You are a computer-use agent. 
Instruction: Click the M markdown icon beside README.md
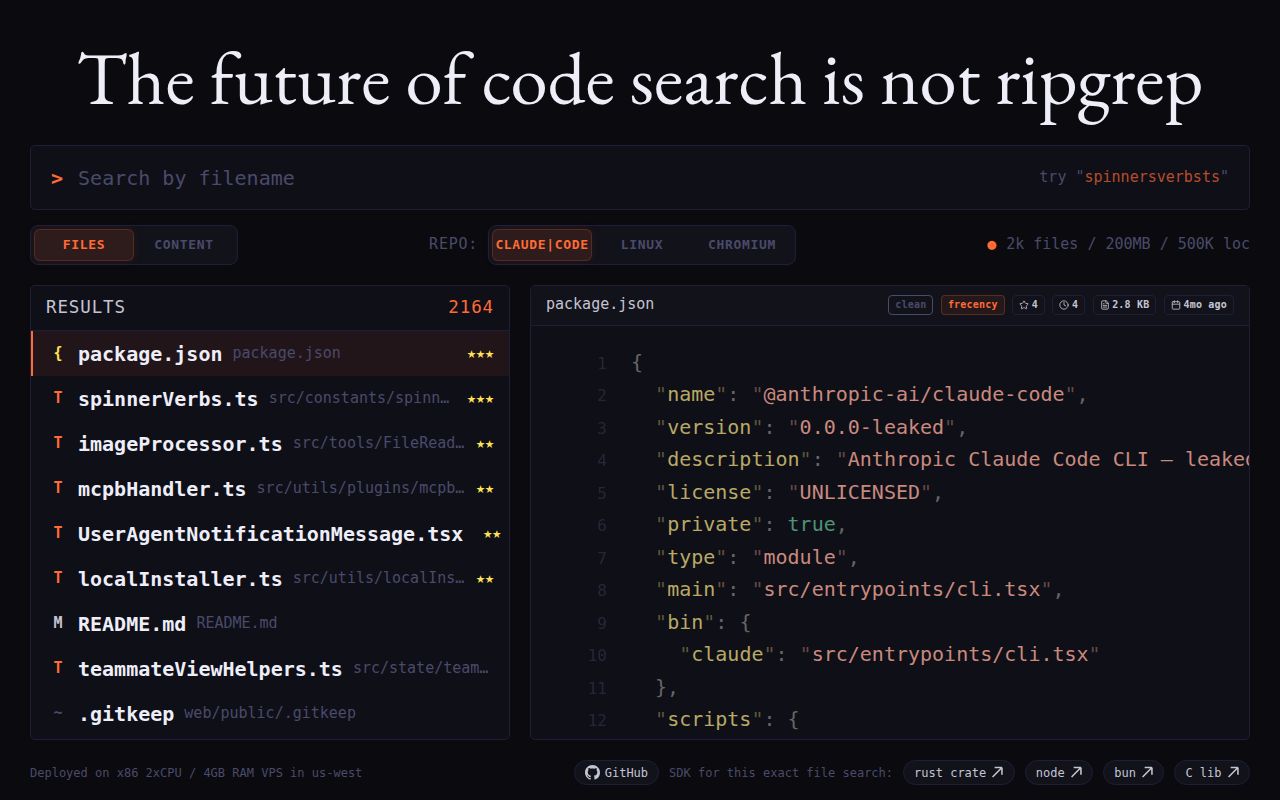pyautogui.click(x=58, y=623)
